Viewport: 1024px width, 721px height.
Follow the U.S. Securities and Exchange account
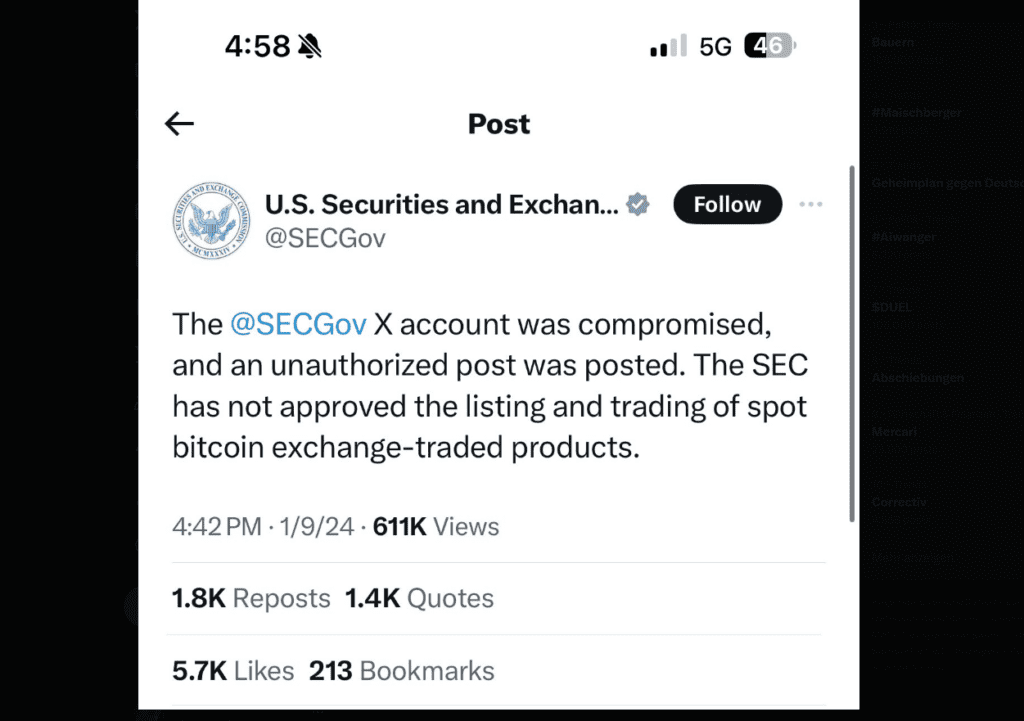click(x=728, y=204)
